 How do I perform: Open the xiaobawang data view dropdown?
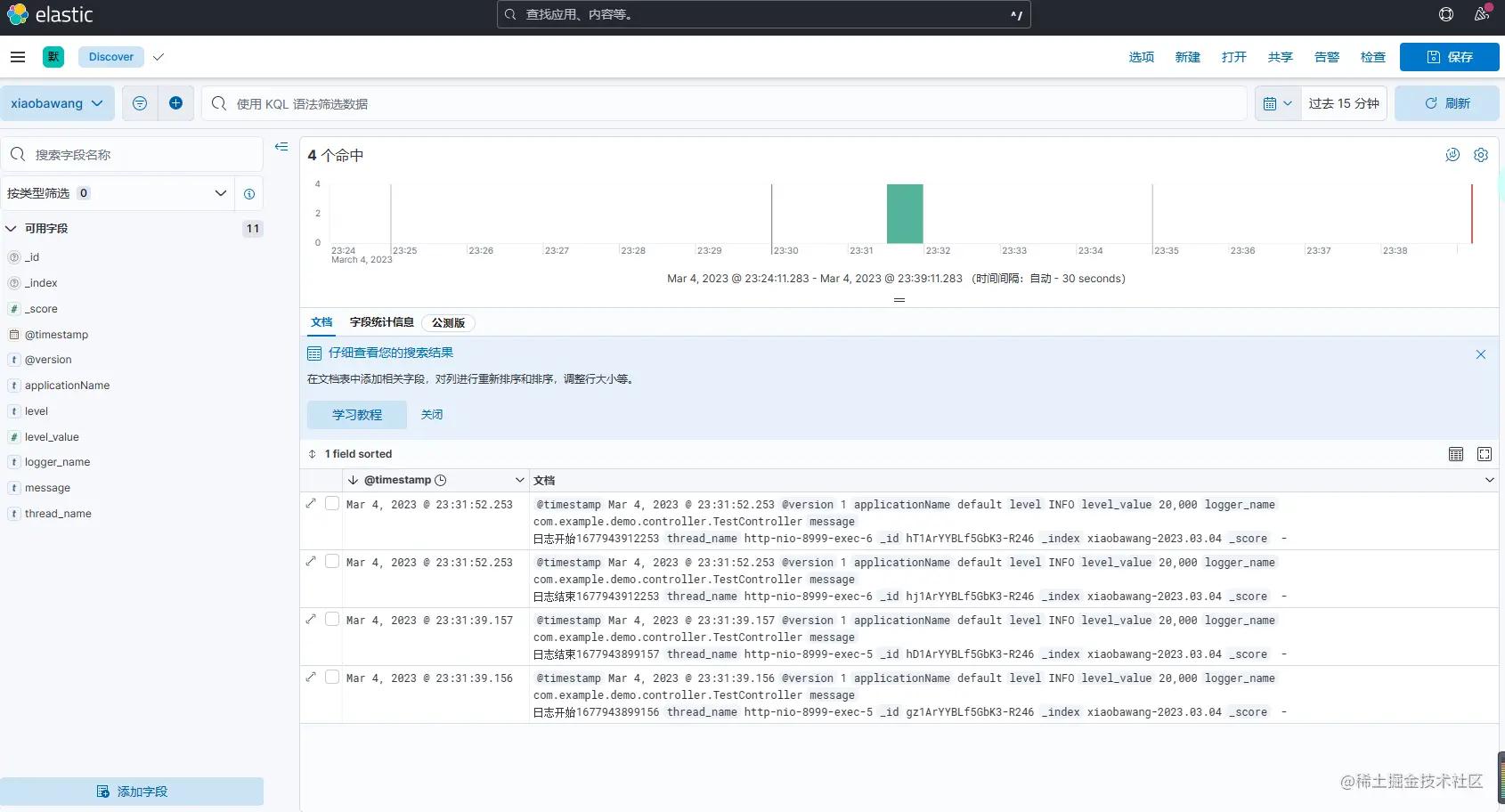[57, 103]
